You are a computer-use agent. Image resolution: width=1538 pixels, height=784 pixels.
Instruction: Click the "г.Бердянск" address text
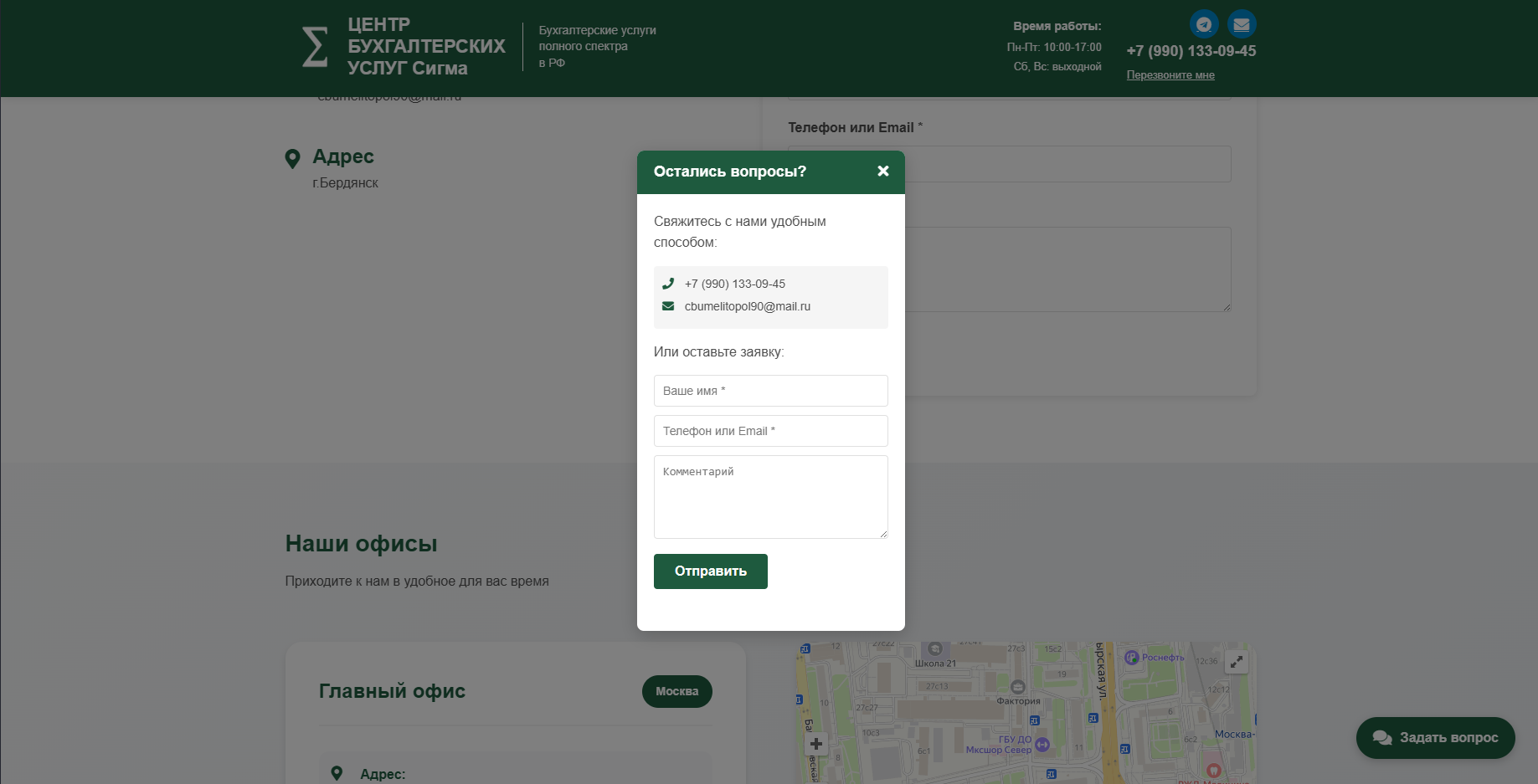346,183
